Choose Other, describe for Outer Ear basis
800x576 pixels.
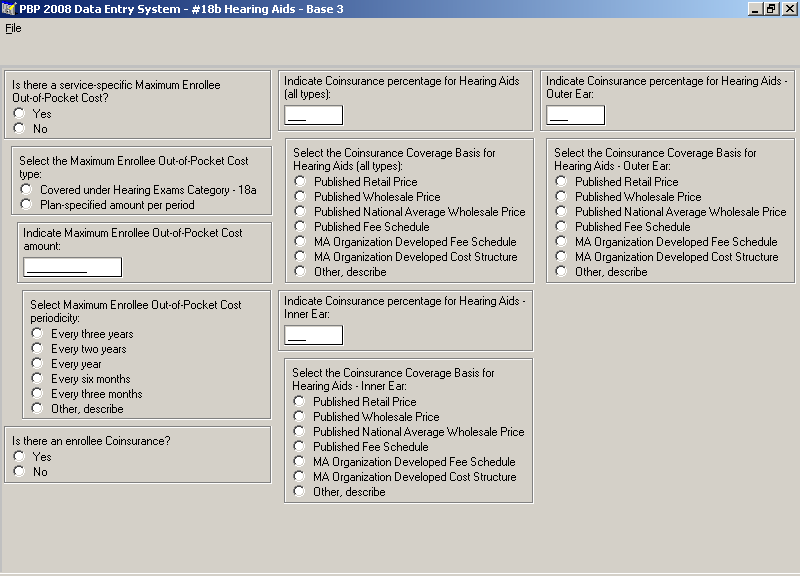point(561,271)
